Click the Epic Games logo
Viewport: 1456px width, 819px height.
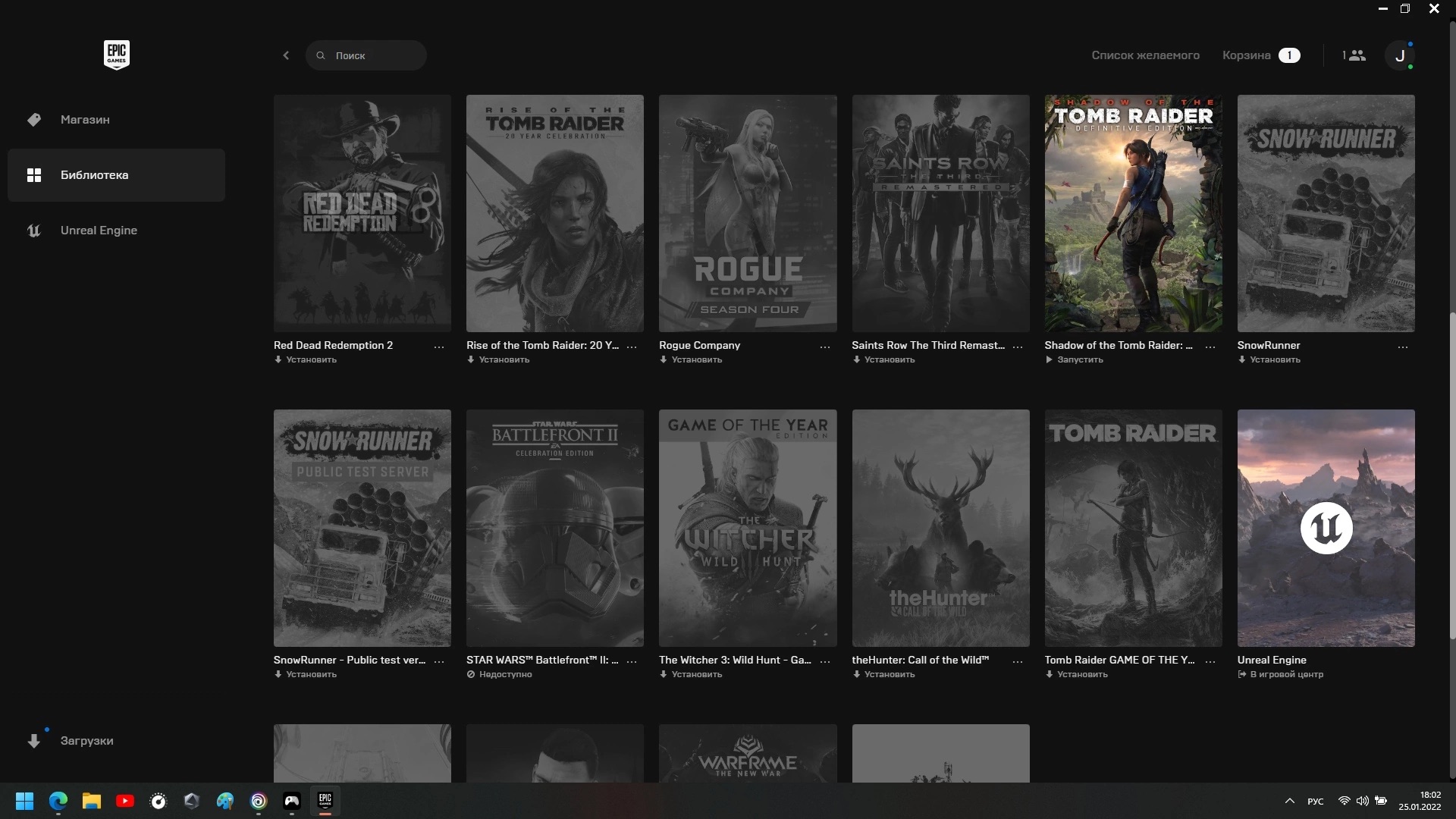coord(116,55)
